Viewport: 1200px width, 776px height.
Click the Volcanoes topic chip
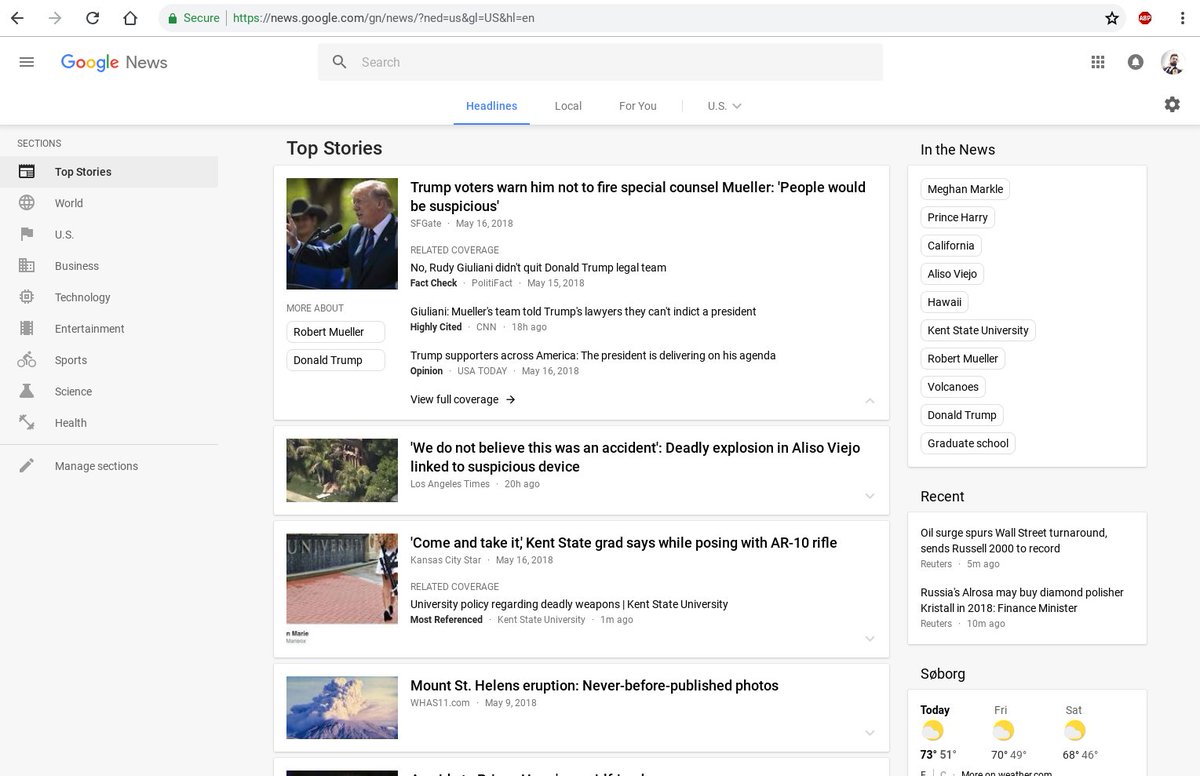click(953, 386)
